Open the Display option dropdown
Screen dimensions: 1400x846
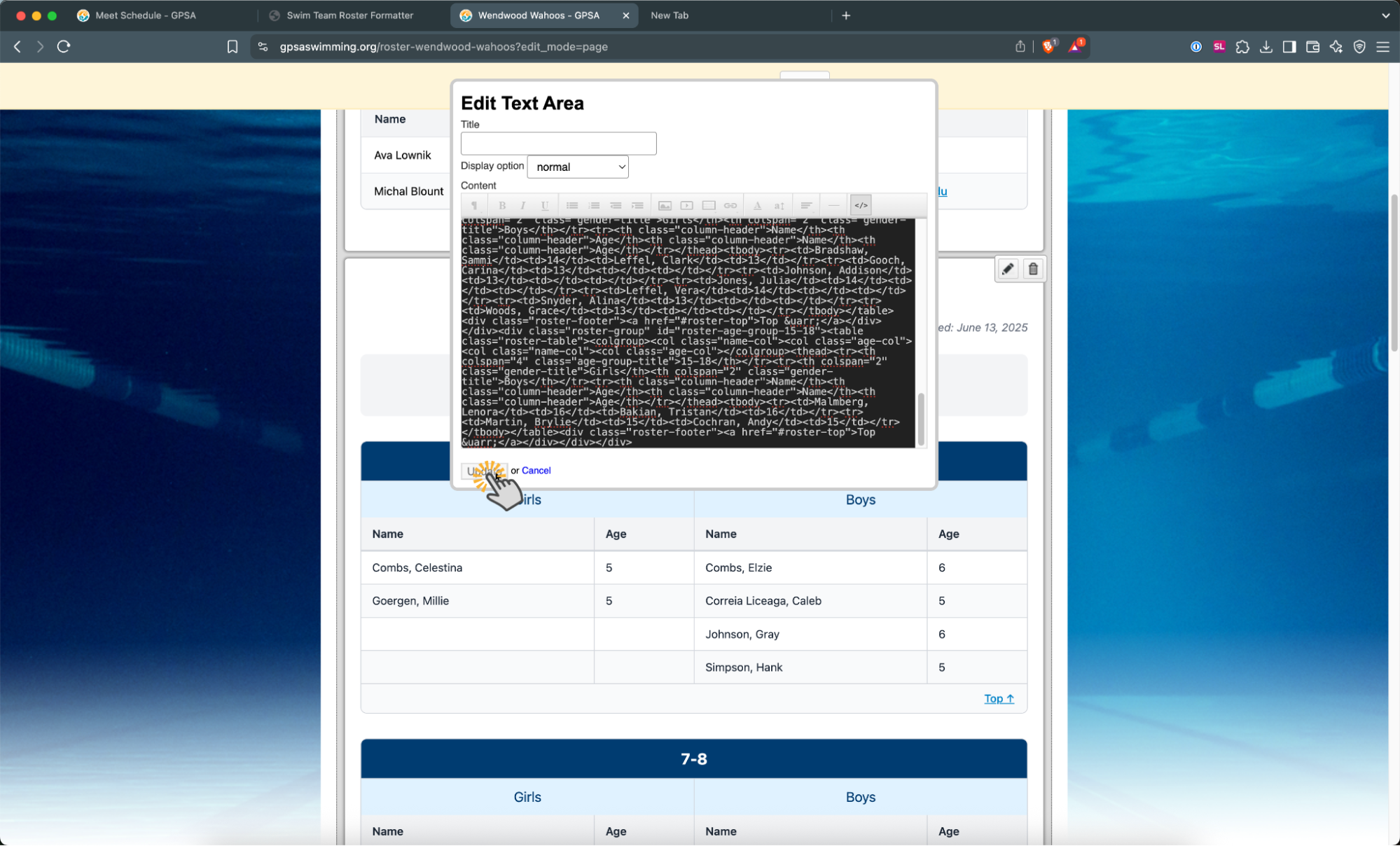pyautogui.click(x=577, y=167)
